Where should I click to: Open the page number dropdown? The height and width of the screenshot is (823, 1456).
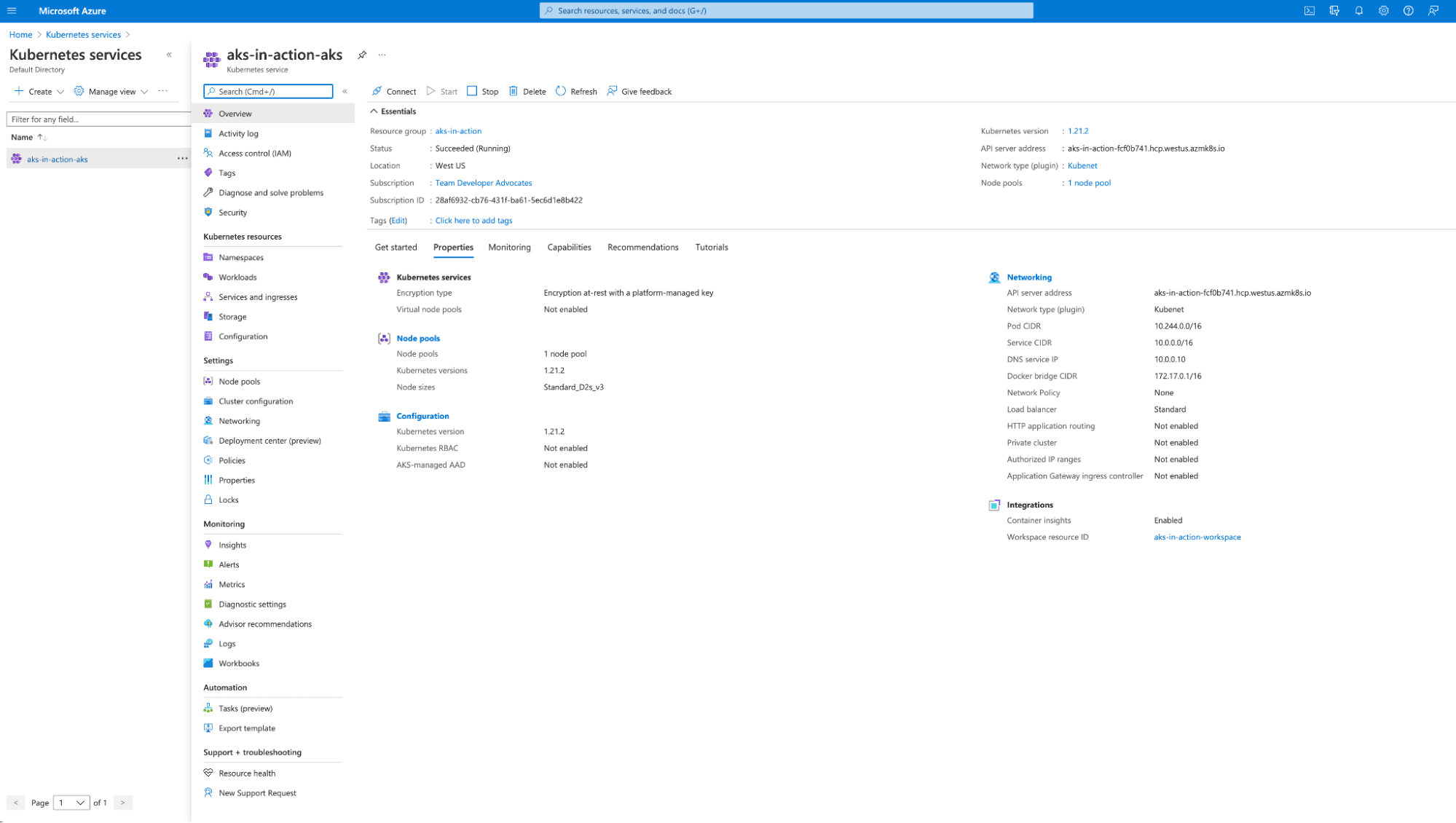click(71, 803)
